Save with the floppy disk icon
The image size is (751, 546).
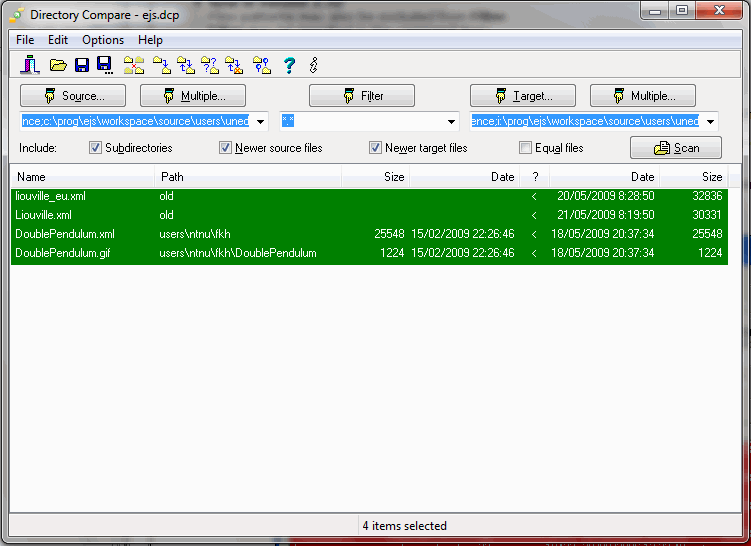click(82, 65)
